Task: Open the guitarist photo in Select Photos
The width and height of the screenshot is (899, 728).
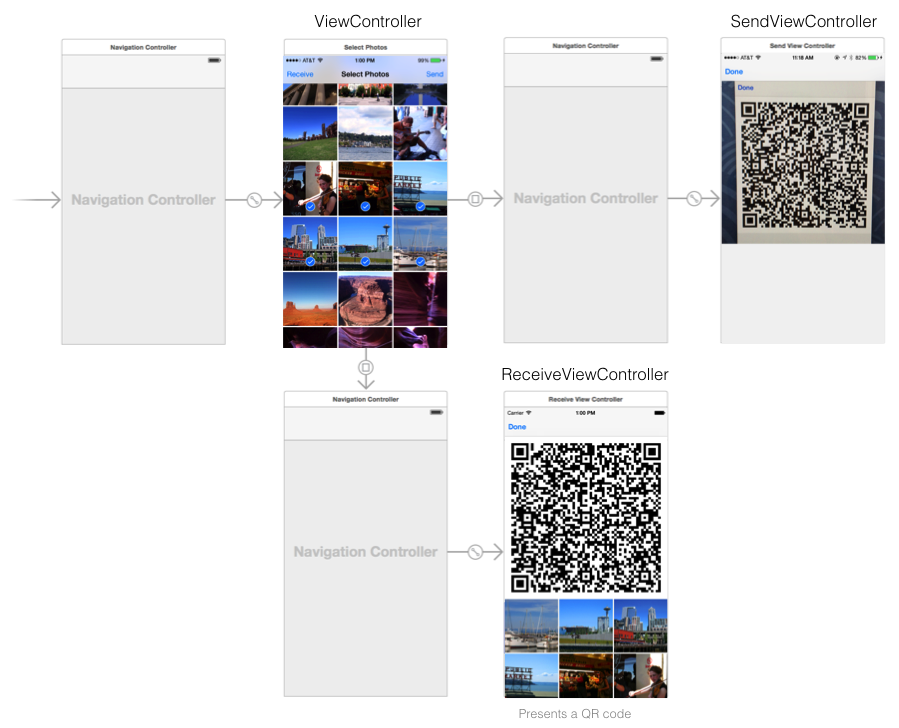Action: click(x=420, y=133)
